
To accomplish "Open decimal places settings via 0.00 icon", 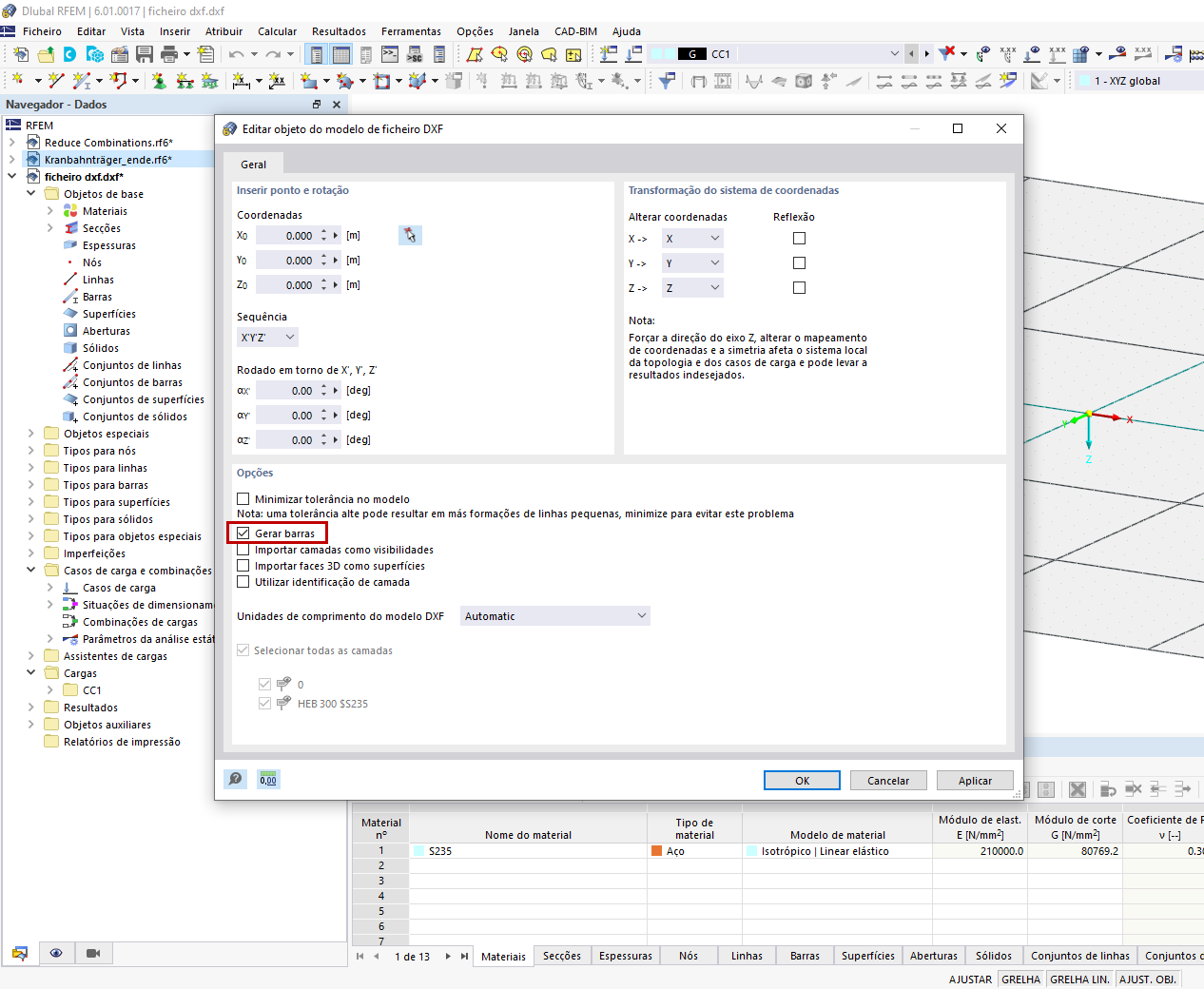I will point(267,779).
